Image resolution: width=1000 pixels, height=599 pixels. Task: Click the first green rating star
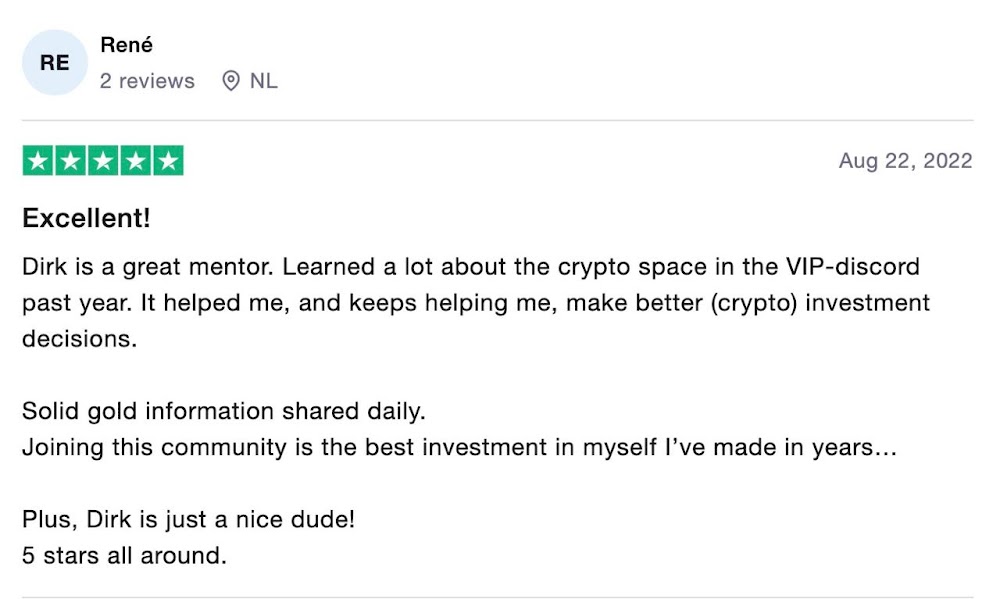point(38,161)
